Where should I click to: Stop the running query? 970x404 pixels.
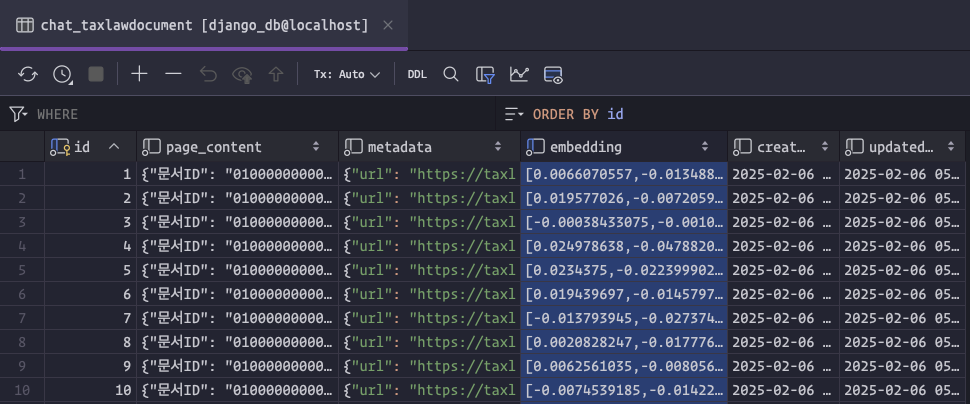click(96, 74)
